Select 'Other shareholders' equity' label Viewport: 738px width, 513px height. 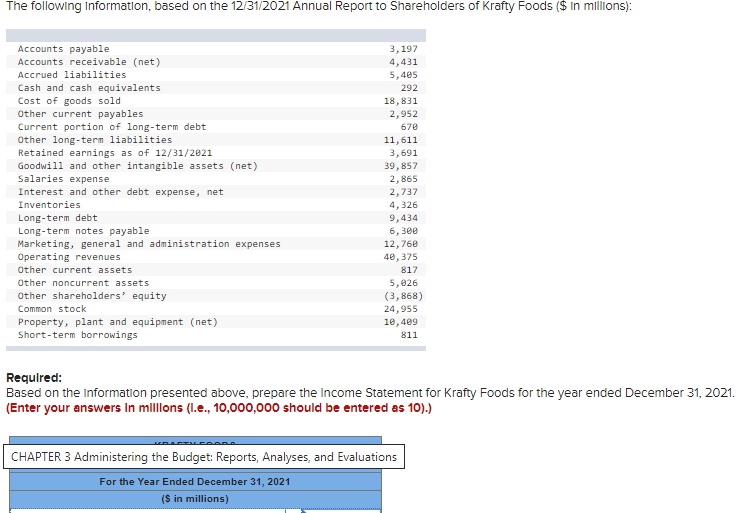[x=92, y=296]
